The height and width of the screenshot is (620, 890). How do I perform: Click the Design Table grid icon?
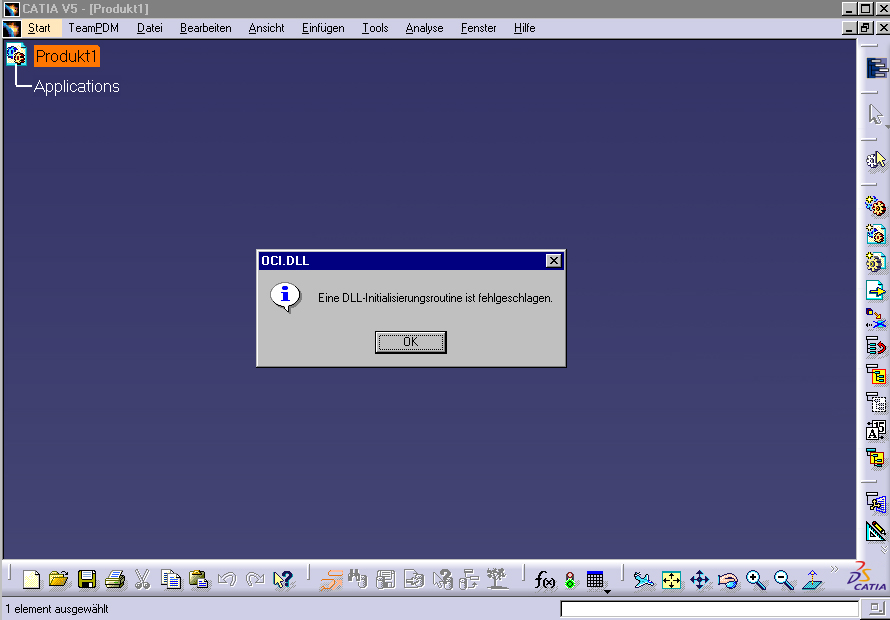click(594, 580)
